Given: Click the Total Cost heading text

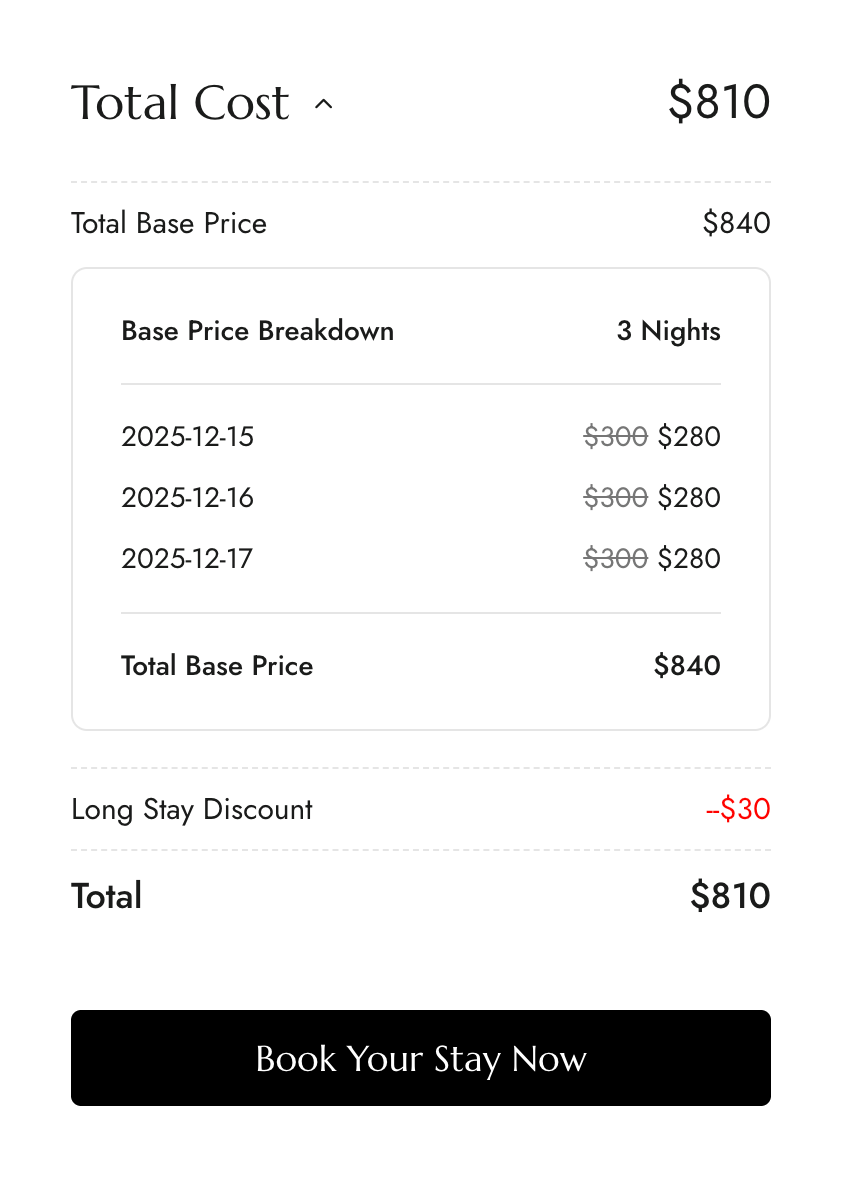Looking at the screenshot, I should coord(180,103).
